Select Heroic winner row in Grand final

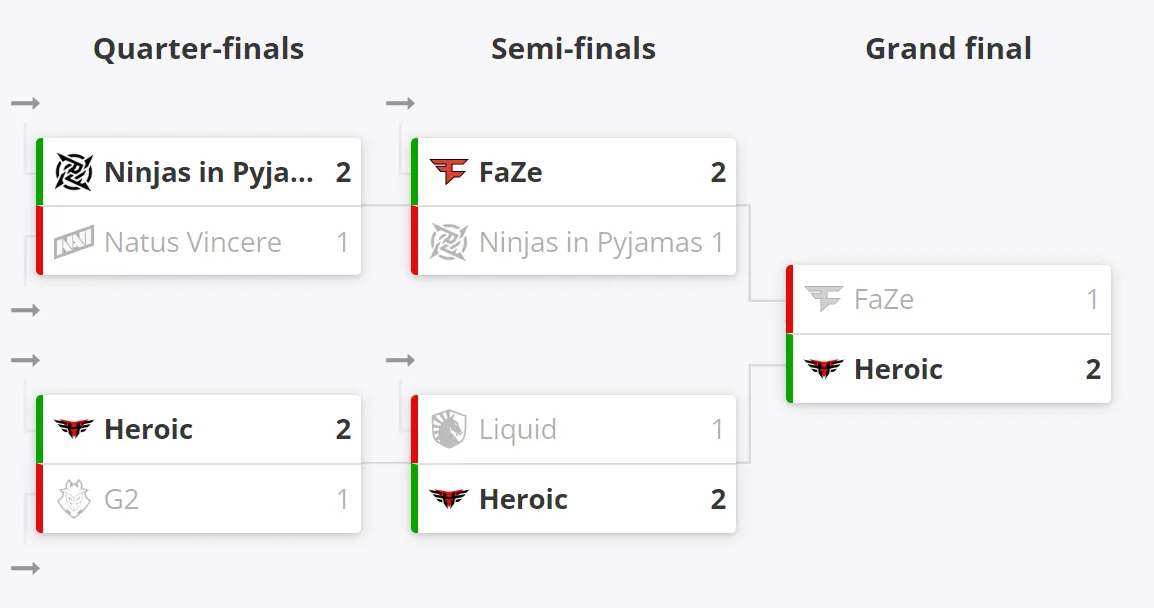949,369
